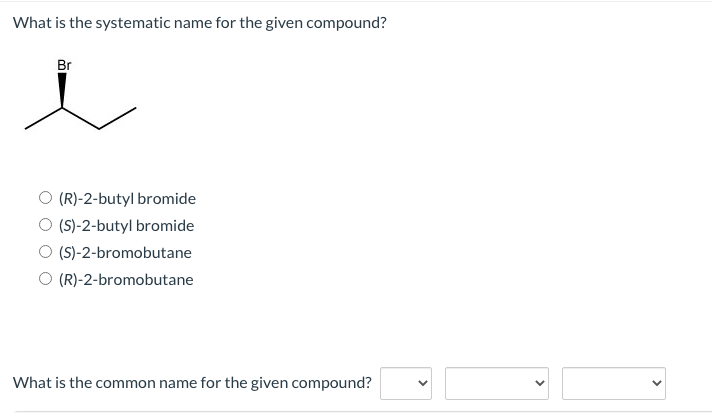Choose the (R)-2-bromobutane radio option
Screen dimensions: 712x413
45,279
